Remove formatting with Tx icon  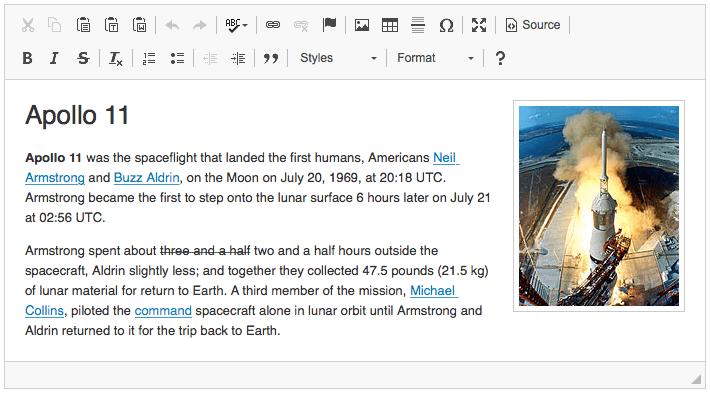pyautogui.click(x=115, y=58)
